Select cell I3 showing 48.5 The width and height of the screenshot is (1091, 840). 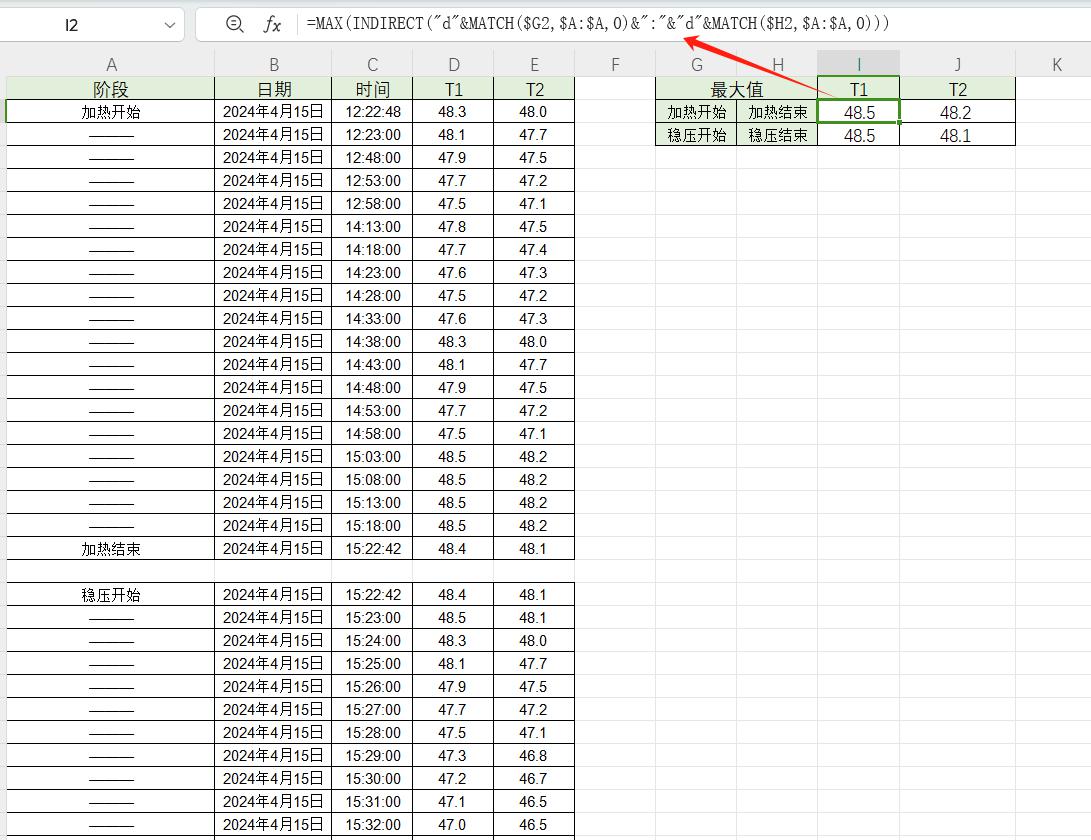coord(859,135)
